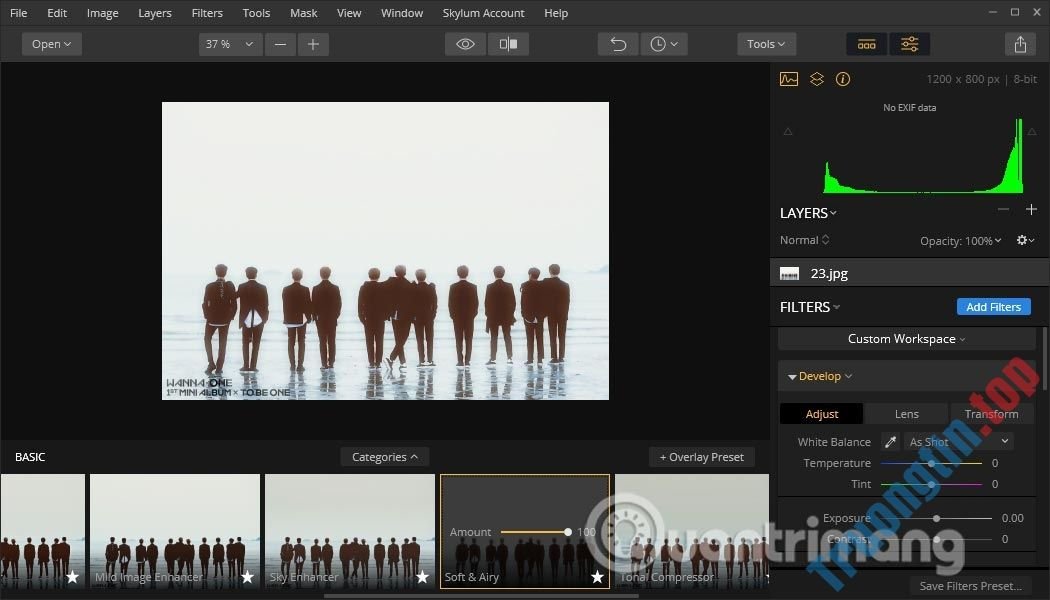Open the layers stack panel icon
Screen dimensions: 1050x600
(x=817, y=79)
